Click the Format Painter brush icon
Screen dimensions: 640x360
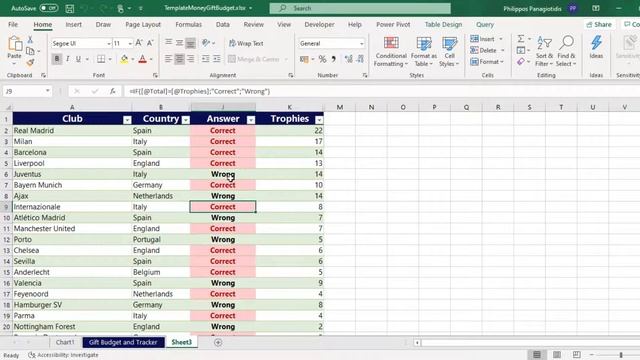pos(30,62)
